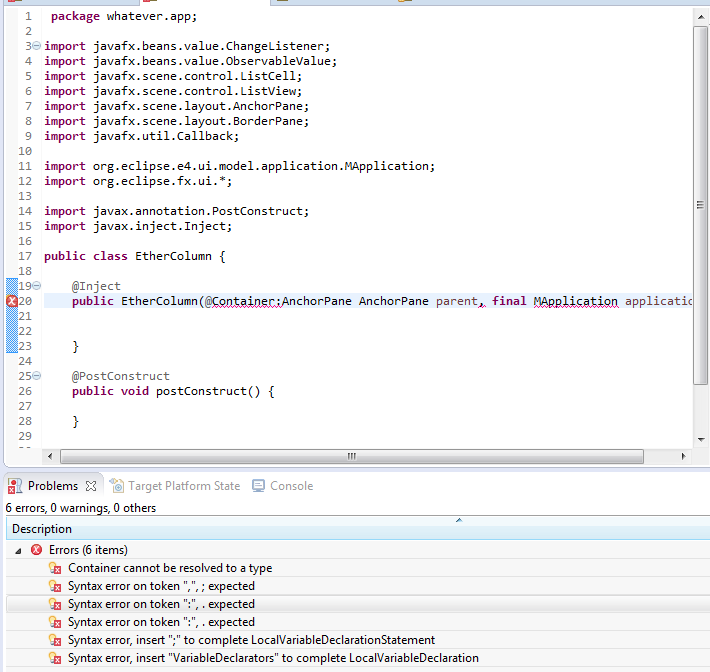The width and height of the screenshot is (710, 672).
Task: Select error about LocalVariableDeclarationStatement
Action: 251,640
